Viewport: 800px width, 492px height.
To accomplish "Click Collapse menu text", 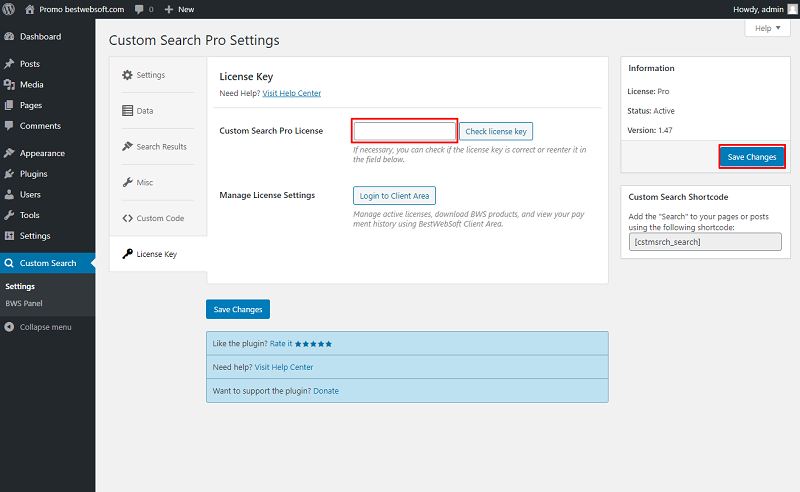I will 45,327.
